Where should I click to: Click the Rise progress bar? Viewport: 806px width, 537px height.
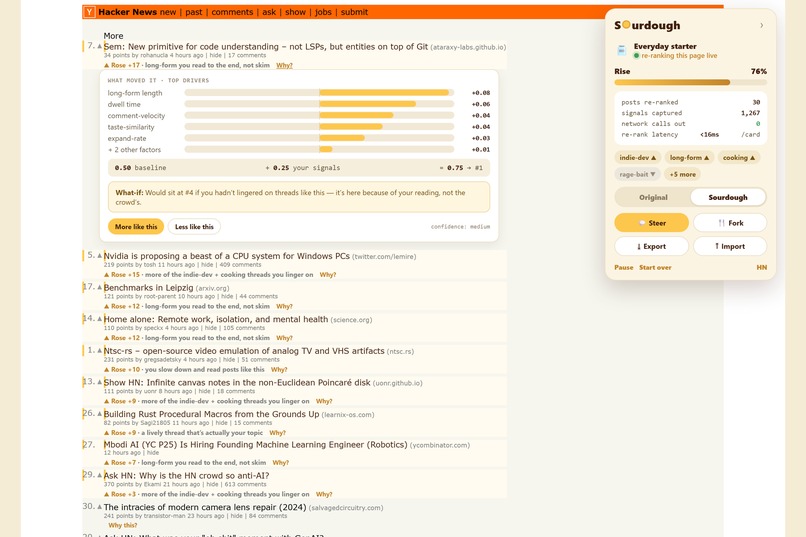(x=690, y=82)
